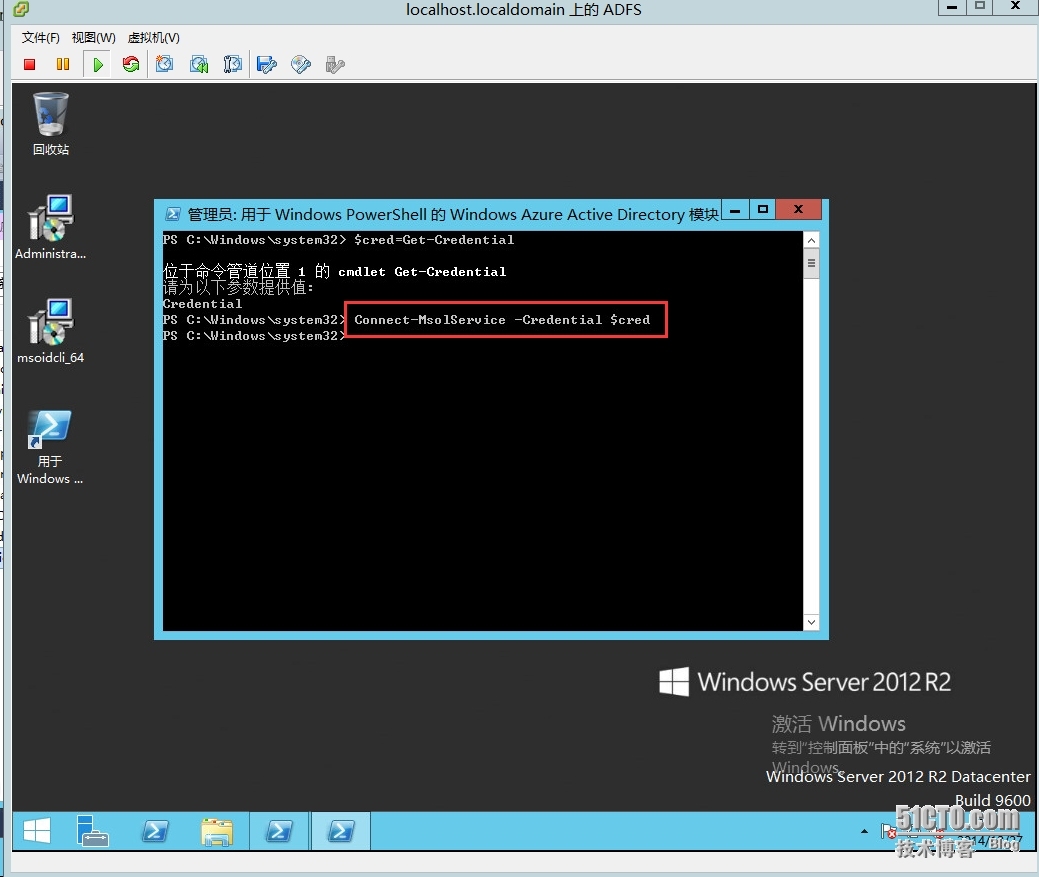Click the revert snapshot icon

click(x=199, y=64)
